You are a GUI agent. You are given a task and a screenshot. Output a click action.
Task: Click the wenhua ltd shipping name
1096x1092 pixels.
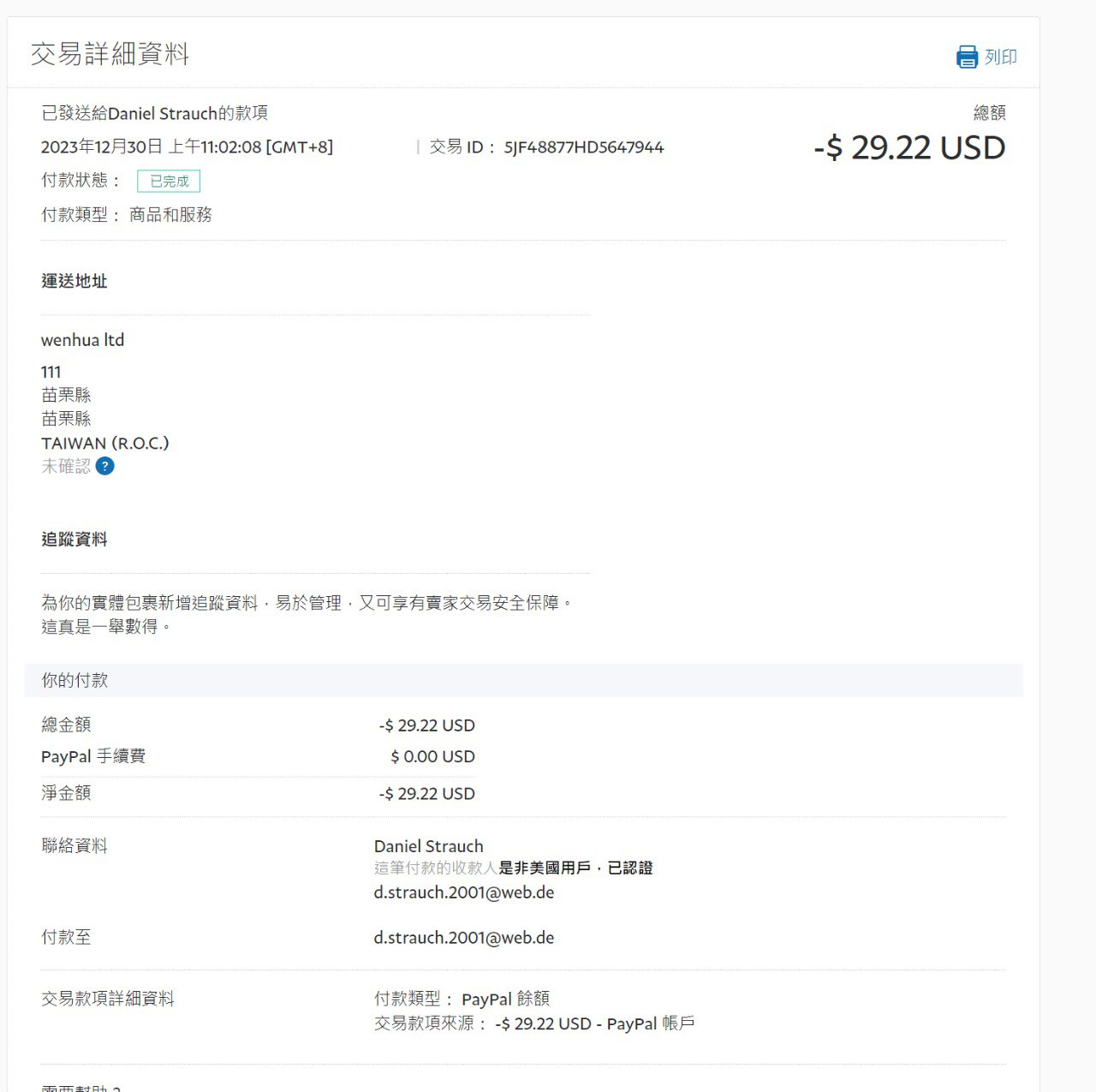pyautogui.click(x=82, y=340)
